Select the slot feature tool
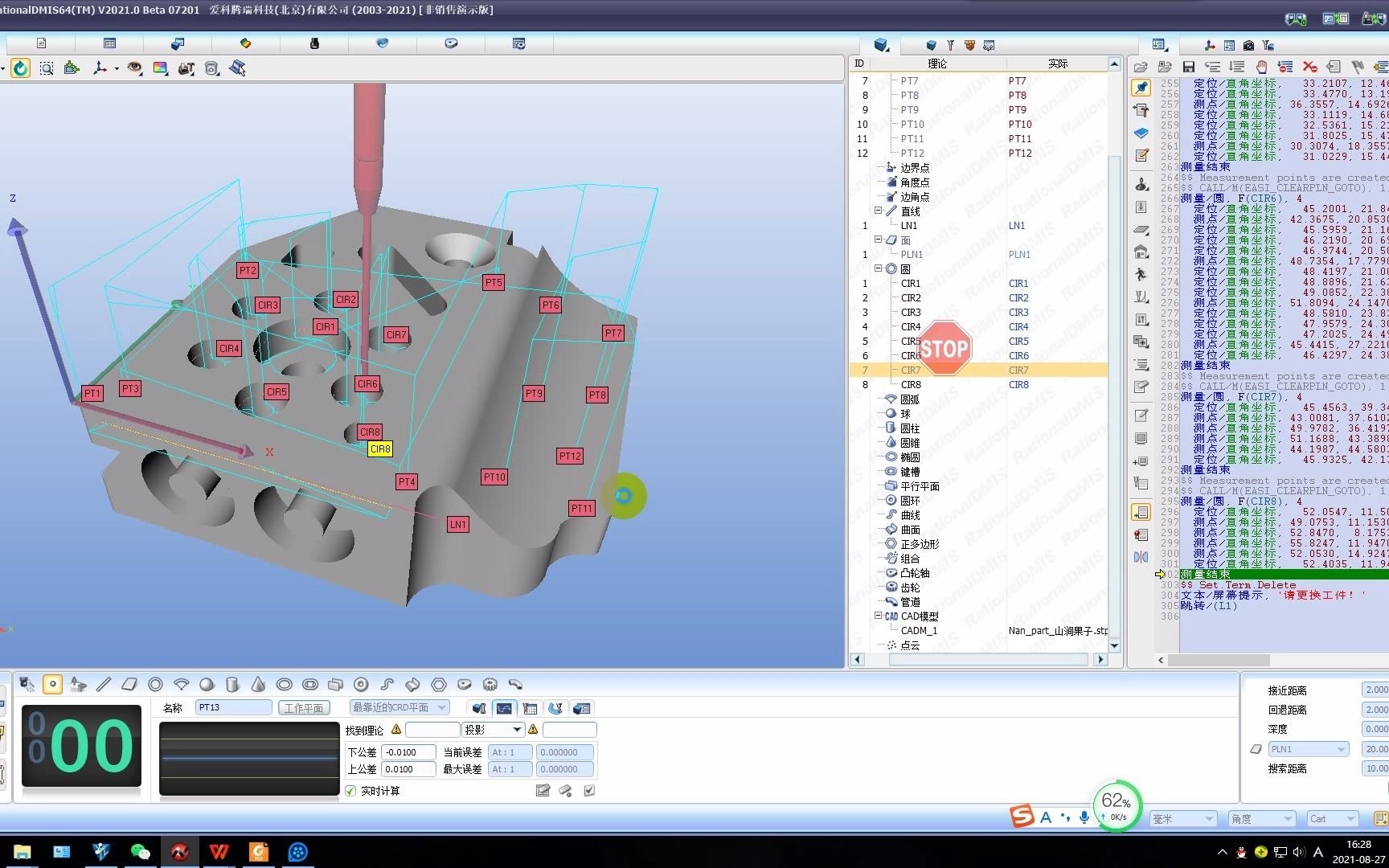This screenshot has width=1389, height=868. click(309, 685)
